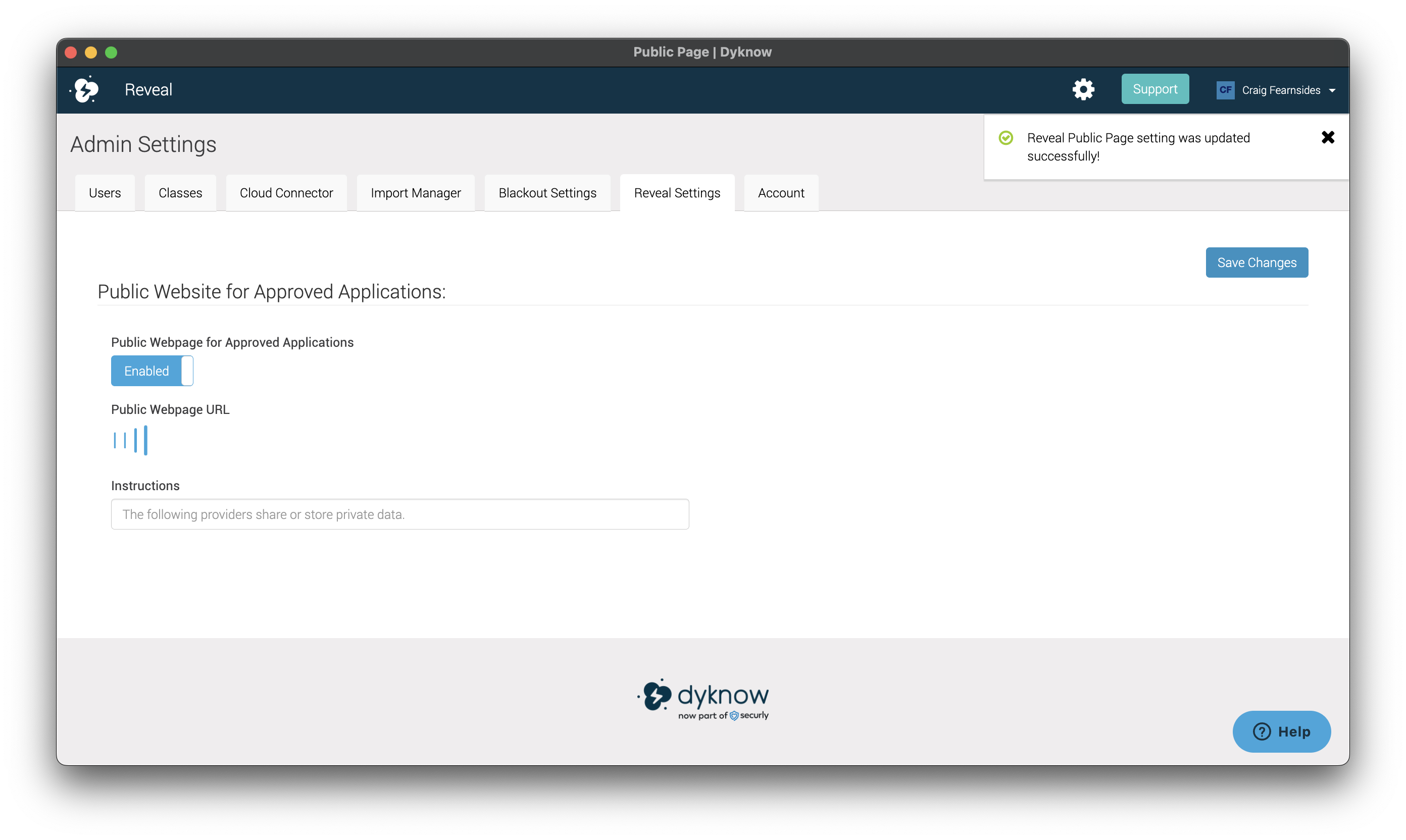
Task: Click the notification success message text
Action: coord(1138,147)
